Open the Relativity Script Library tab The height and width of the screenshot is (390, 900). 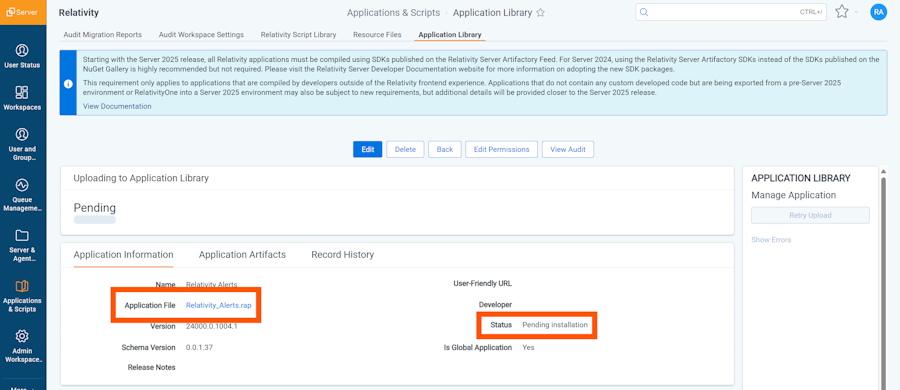(x=298, y=34)
